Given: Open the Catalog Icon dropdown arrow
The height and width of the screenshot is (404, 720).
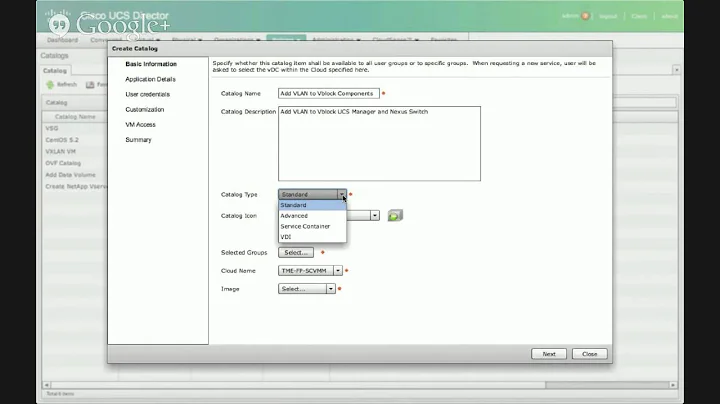Looking at the screenshot, I should click(x=375, y=216).
